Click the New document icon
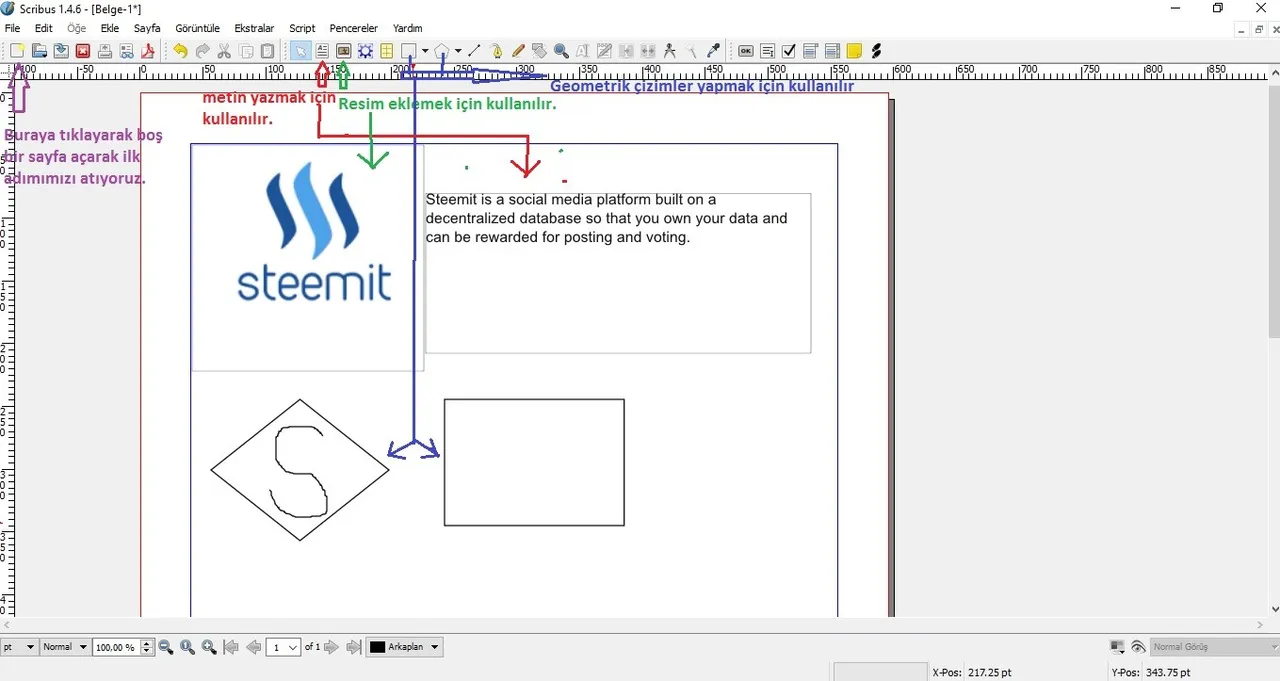 coord(17,51)
